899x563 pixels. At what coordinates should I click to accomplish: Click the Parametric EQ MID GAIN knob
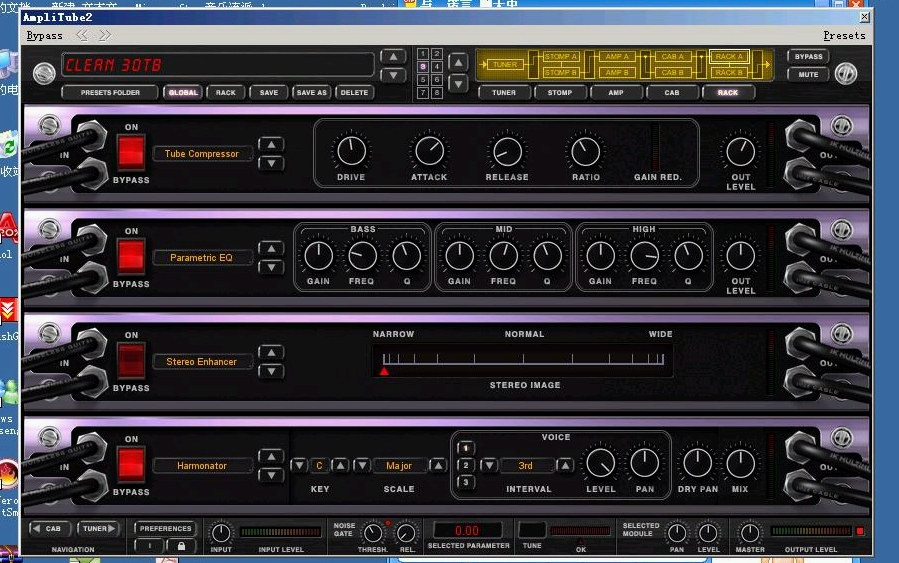459,256
